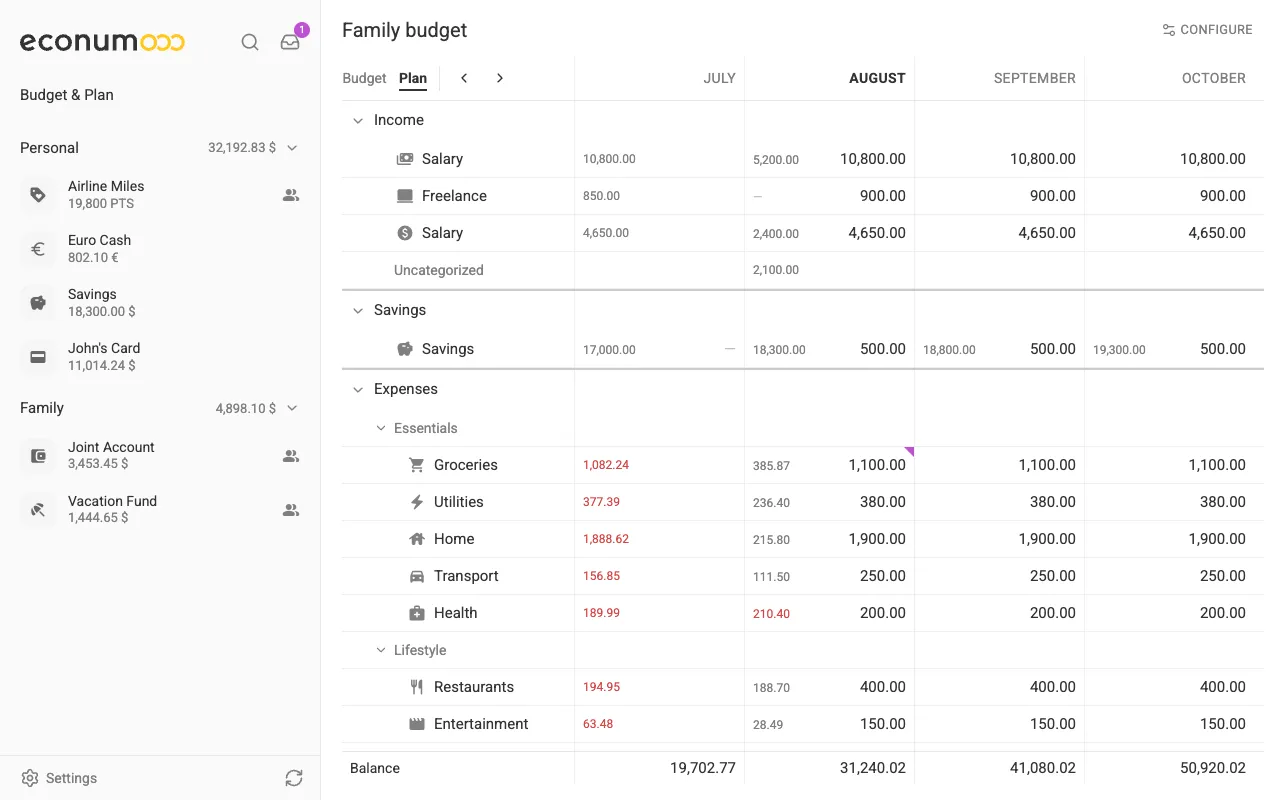1280x800 pixels.
Task: Click the shared users icon next to Vacation Fund
Action: [291, 510]
